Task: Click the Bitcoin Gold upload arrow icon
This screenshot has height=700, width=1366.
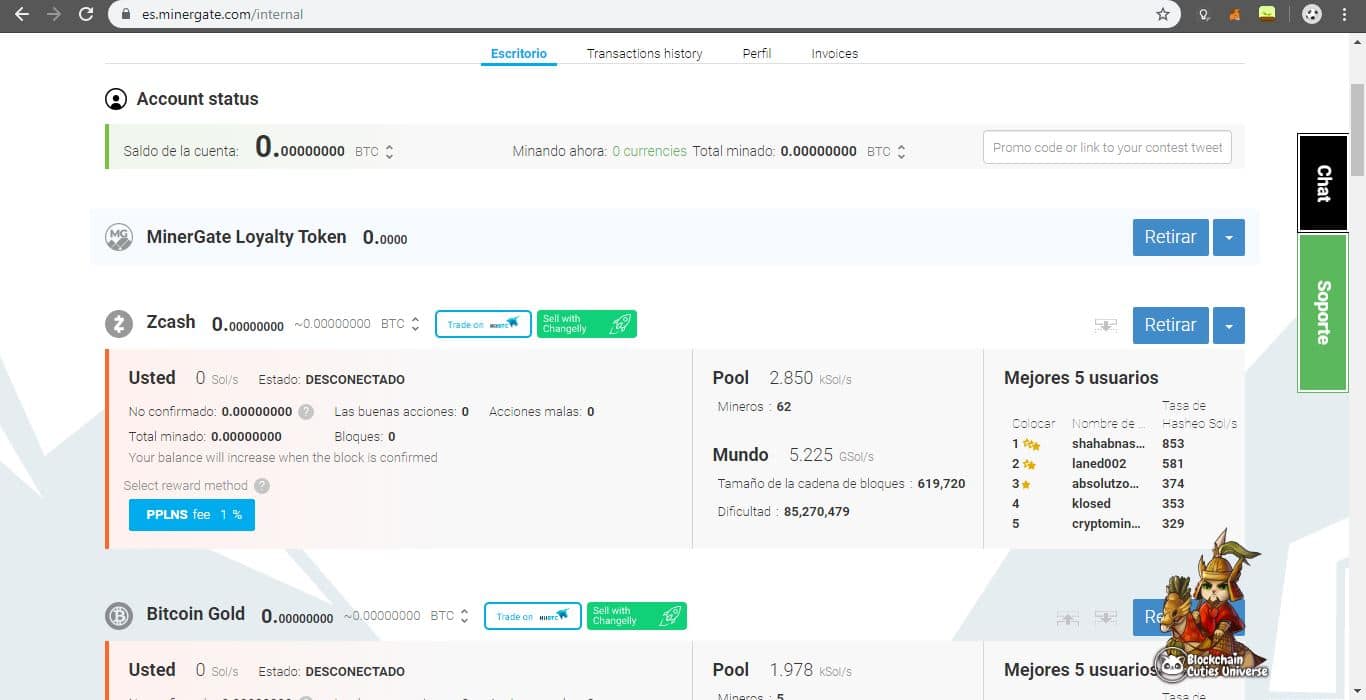Action: click(x=1067, y=618)
